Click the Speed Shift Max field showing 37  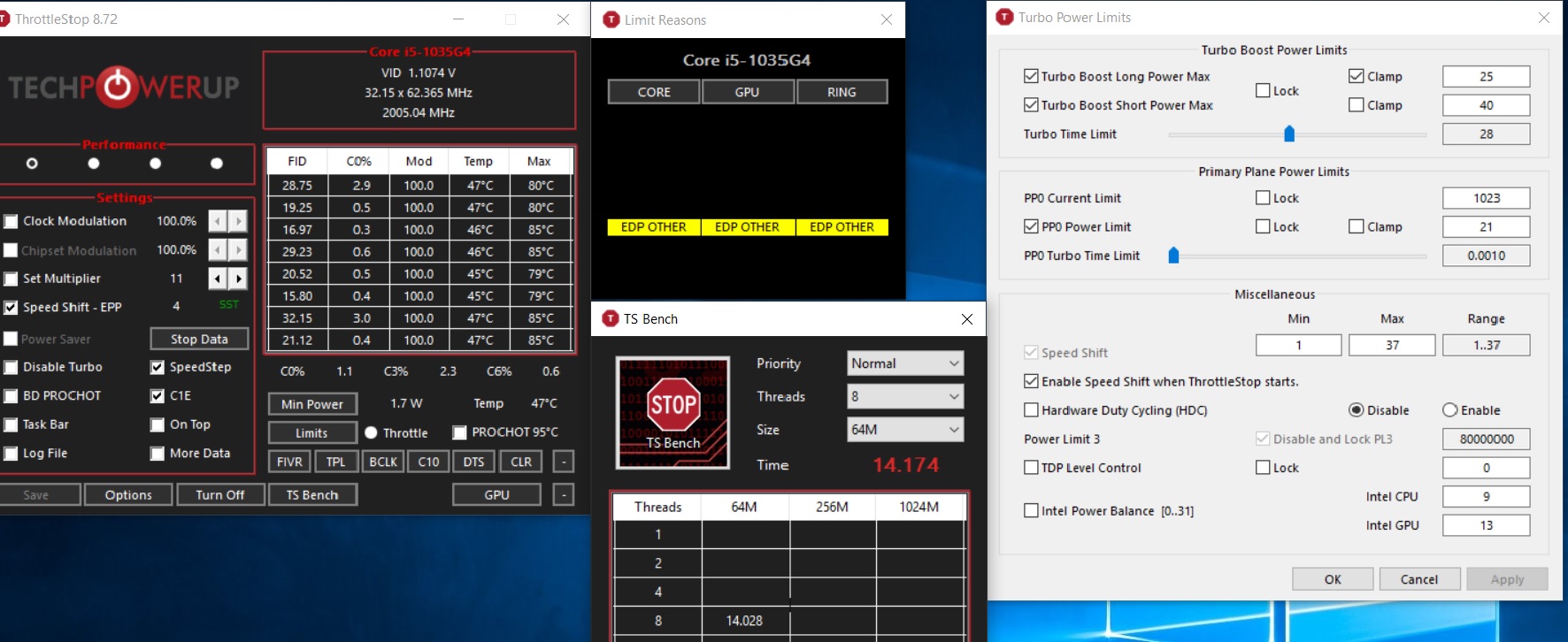(x=1393, y=346)
